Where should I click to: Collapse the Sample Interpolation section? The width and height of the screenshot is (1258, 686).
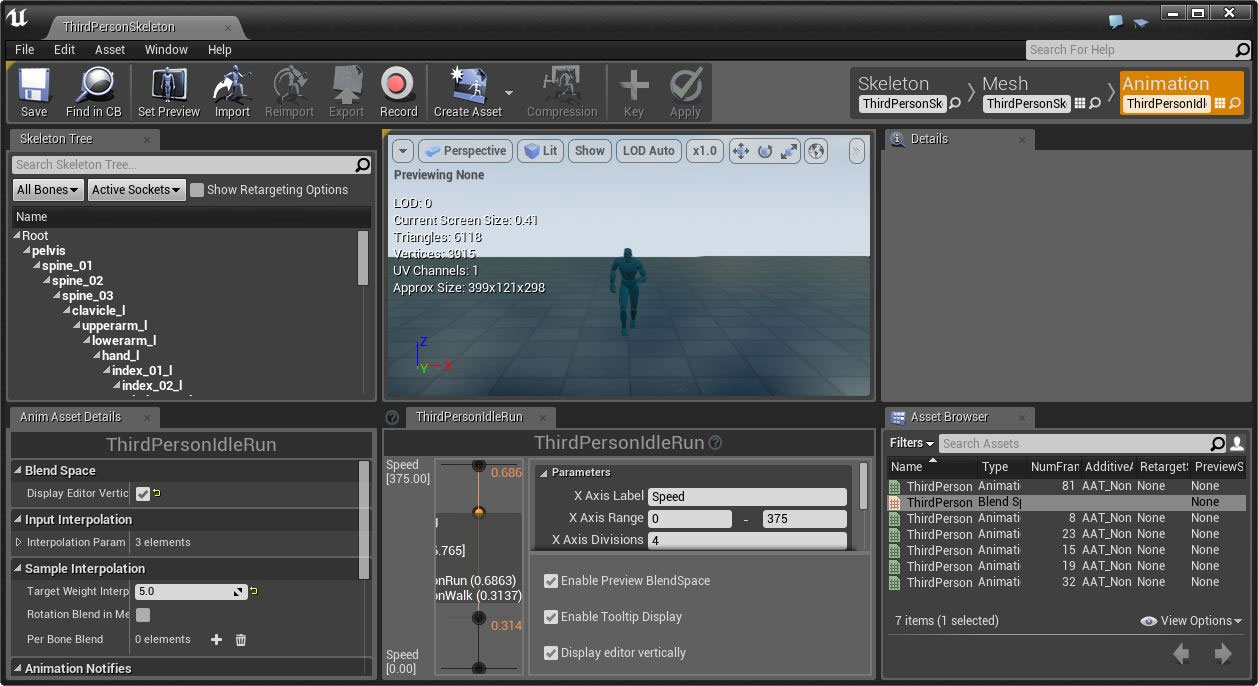pos(18,568)
